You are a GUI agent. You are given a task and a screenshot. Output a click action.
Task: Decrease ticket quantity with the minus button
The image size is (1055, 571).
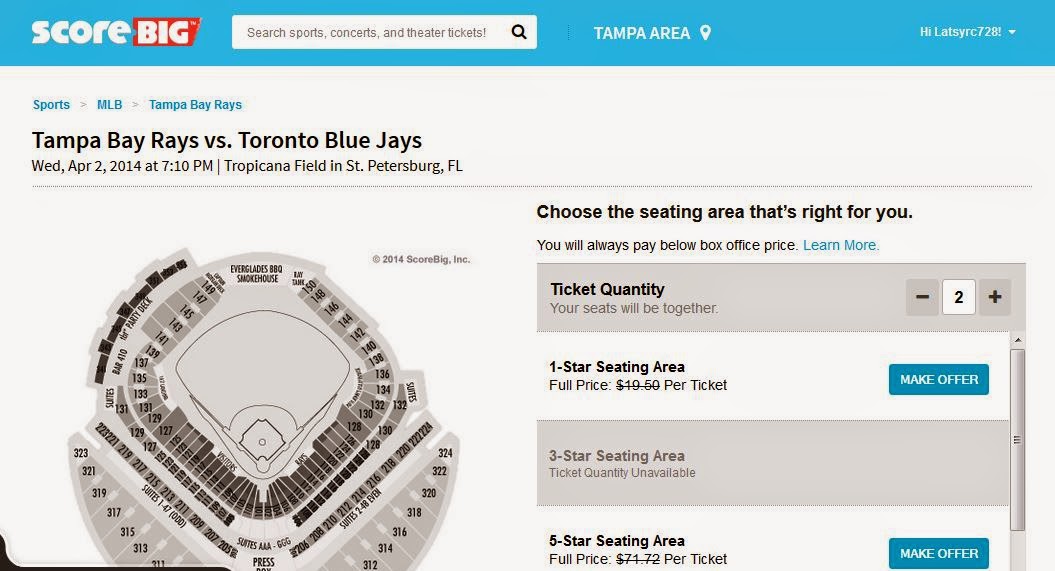tap(922, 297)
